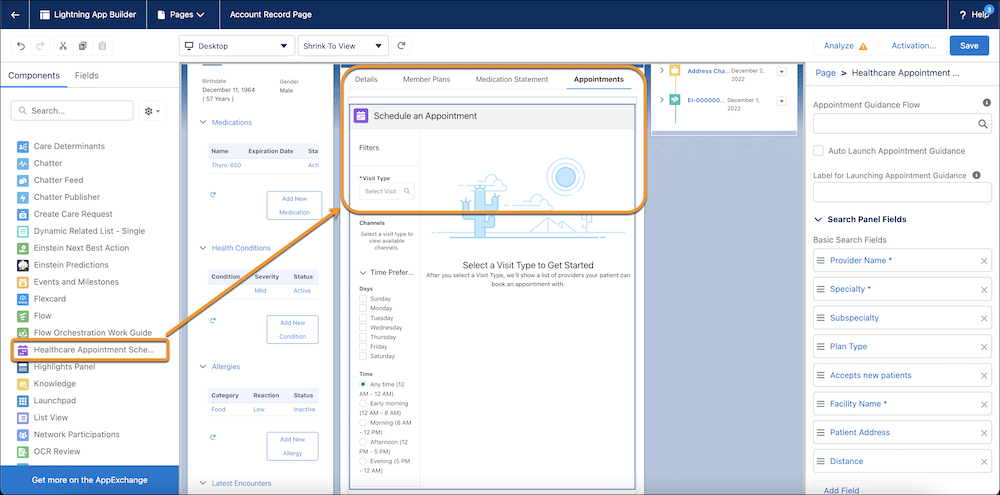Open the Details tab
The image size is (1000, 495).
366,80
